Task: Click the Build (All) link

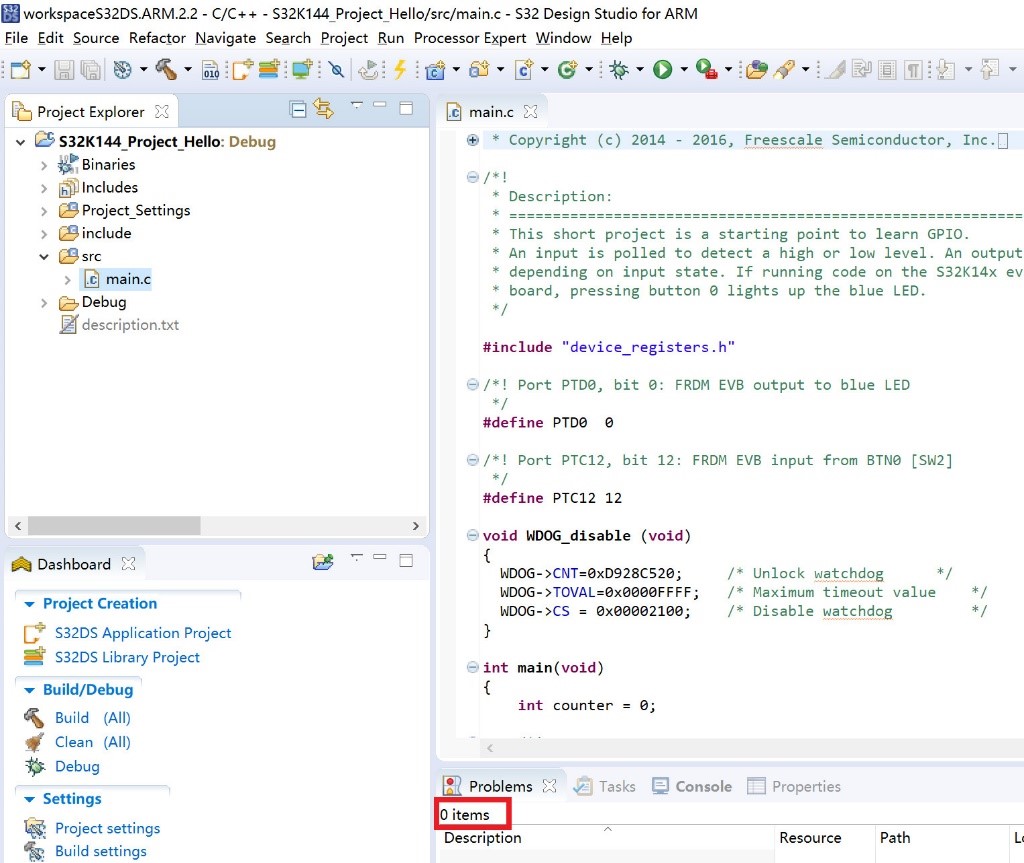Action: [x=93, y=718]
